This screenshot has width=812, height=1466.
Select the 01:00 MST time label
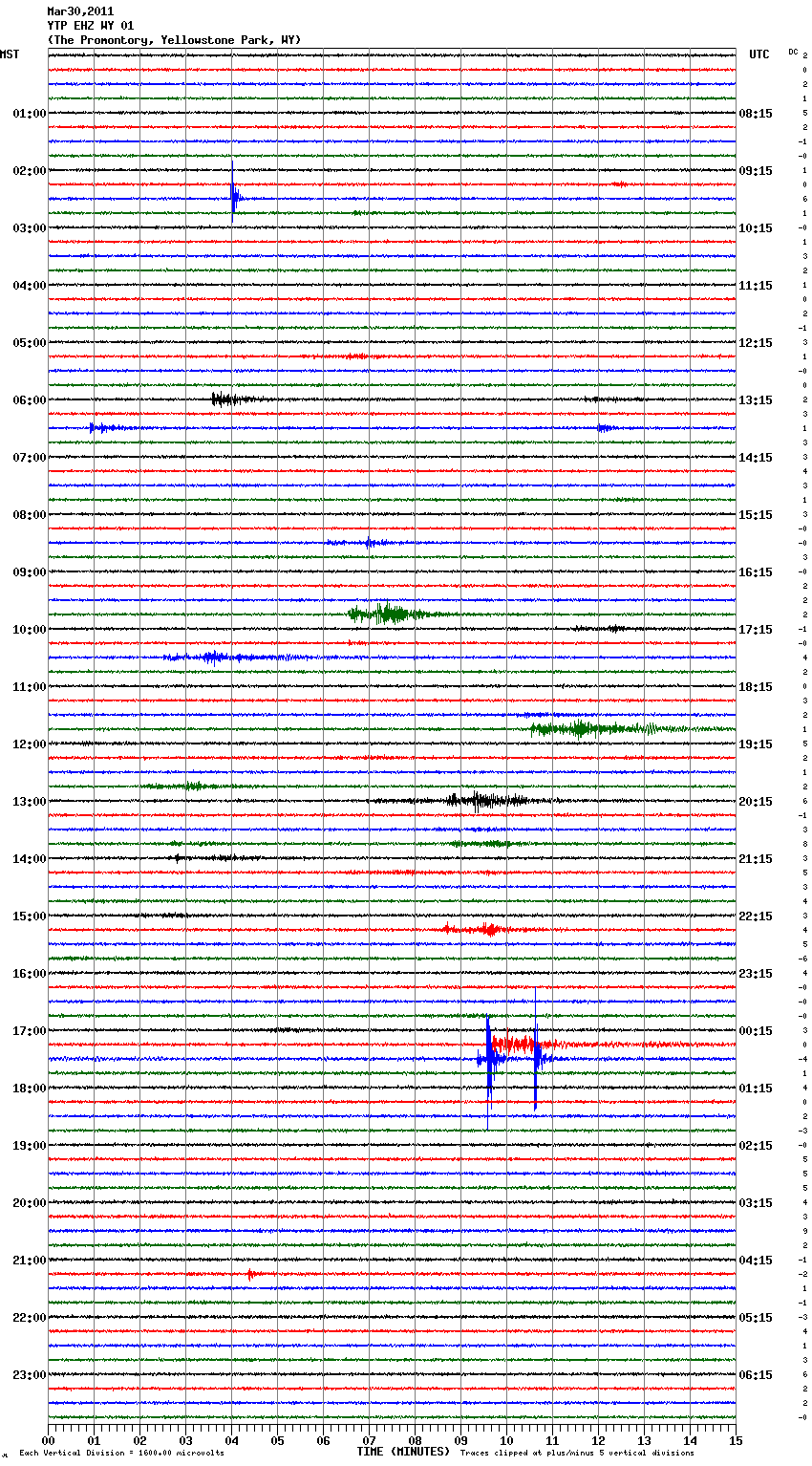click(x=30, y=114)
